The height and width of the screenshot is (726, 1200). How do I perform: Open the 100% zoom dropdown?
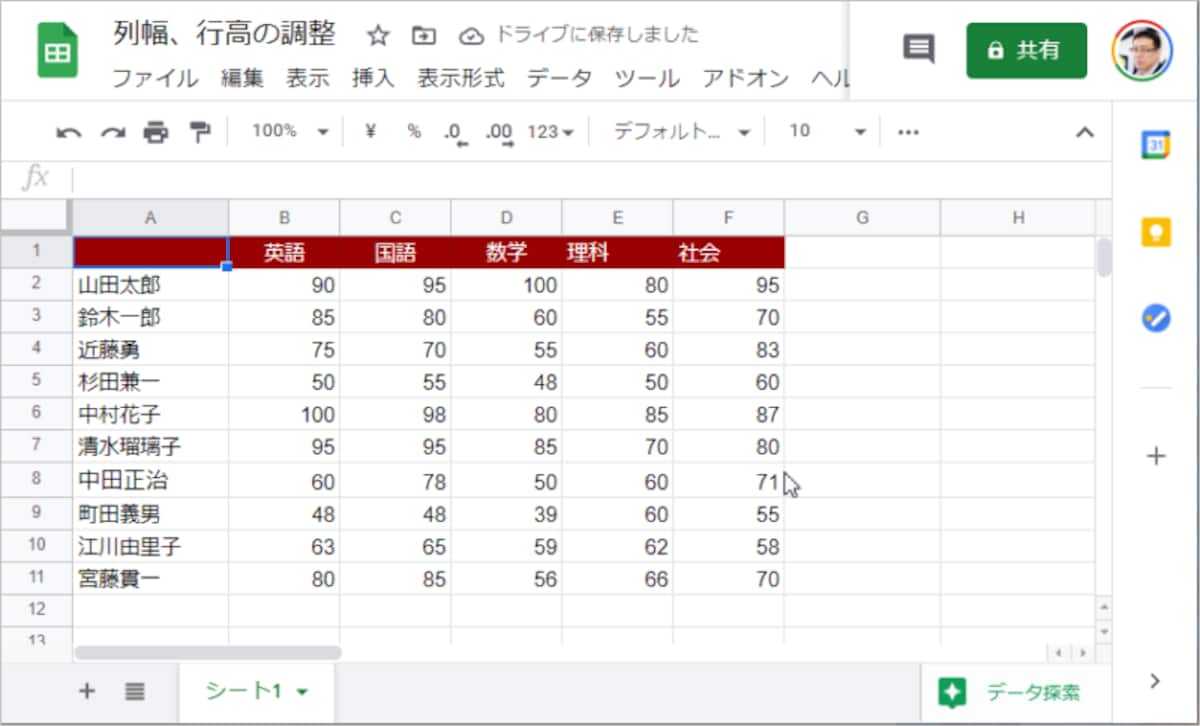[290, 131]
